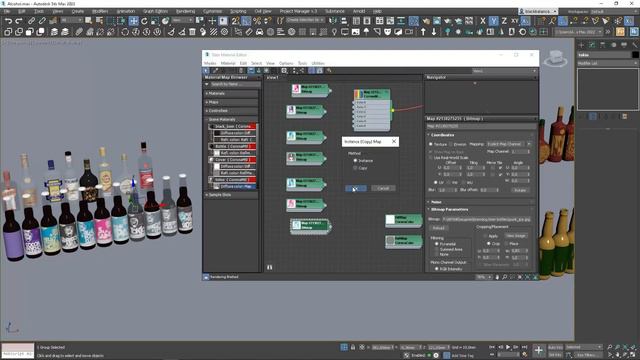
Task: Select the Place radio in Cropping/Placement
Action: coord(507,244)
